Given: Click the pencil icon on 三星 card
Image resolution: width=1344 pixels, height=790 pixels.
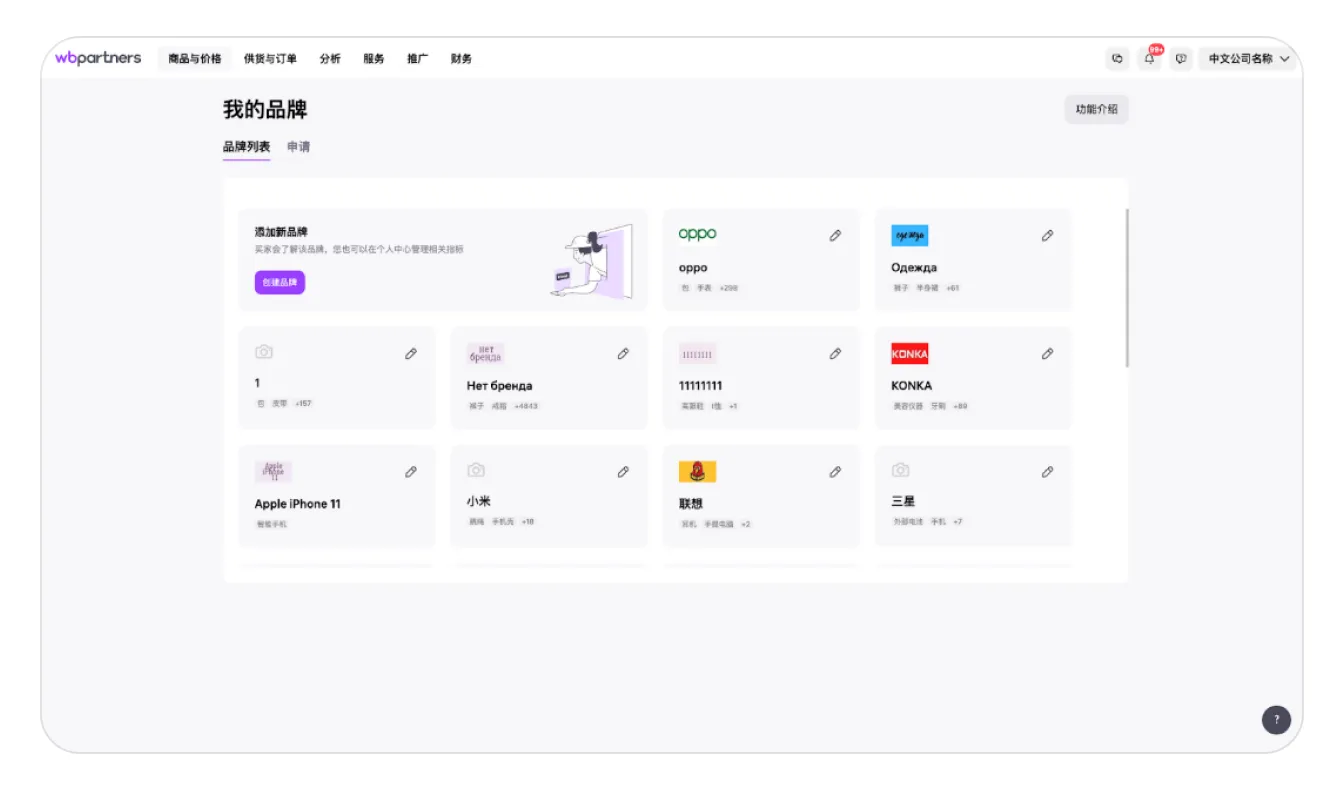Looking at the screenshot, I should pyautogui.click(x=1047, y=472).
